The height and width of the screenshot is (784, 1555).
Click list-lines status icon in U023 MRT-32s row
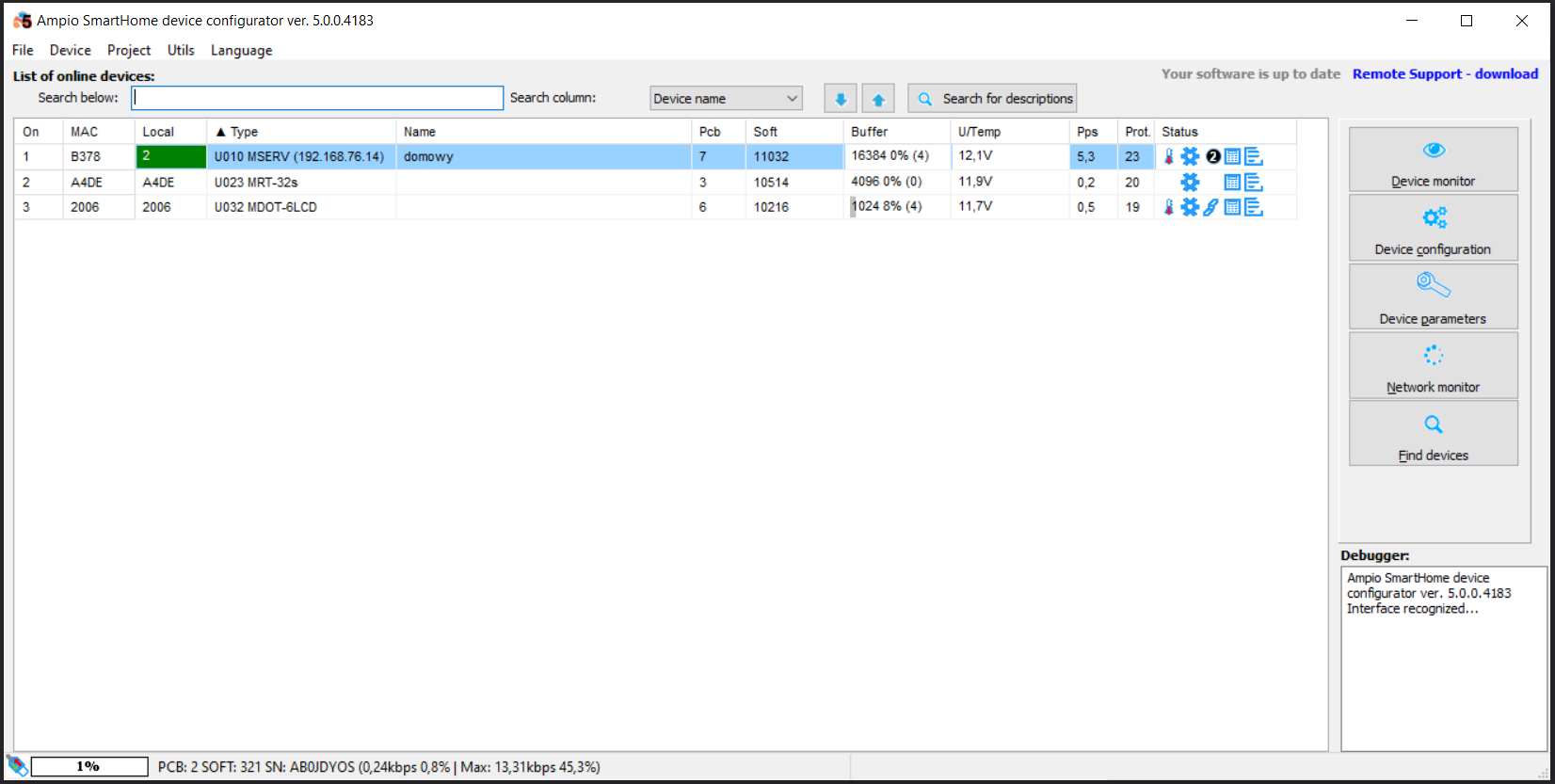pos(1254,182)
